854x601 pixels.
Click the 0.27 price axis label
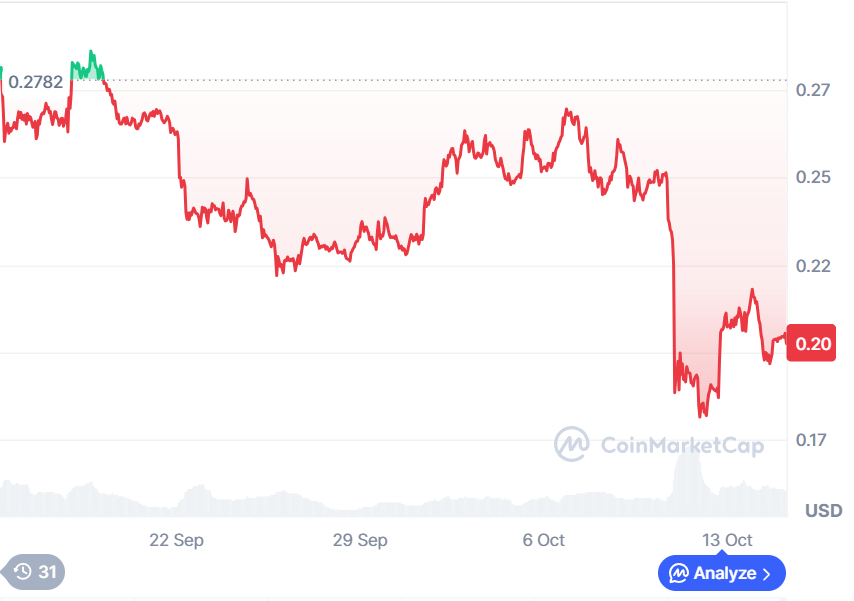(x=813, y=90)
